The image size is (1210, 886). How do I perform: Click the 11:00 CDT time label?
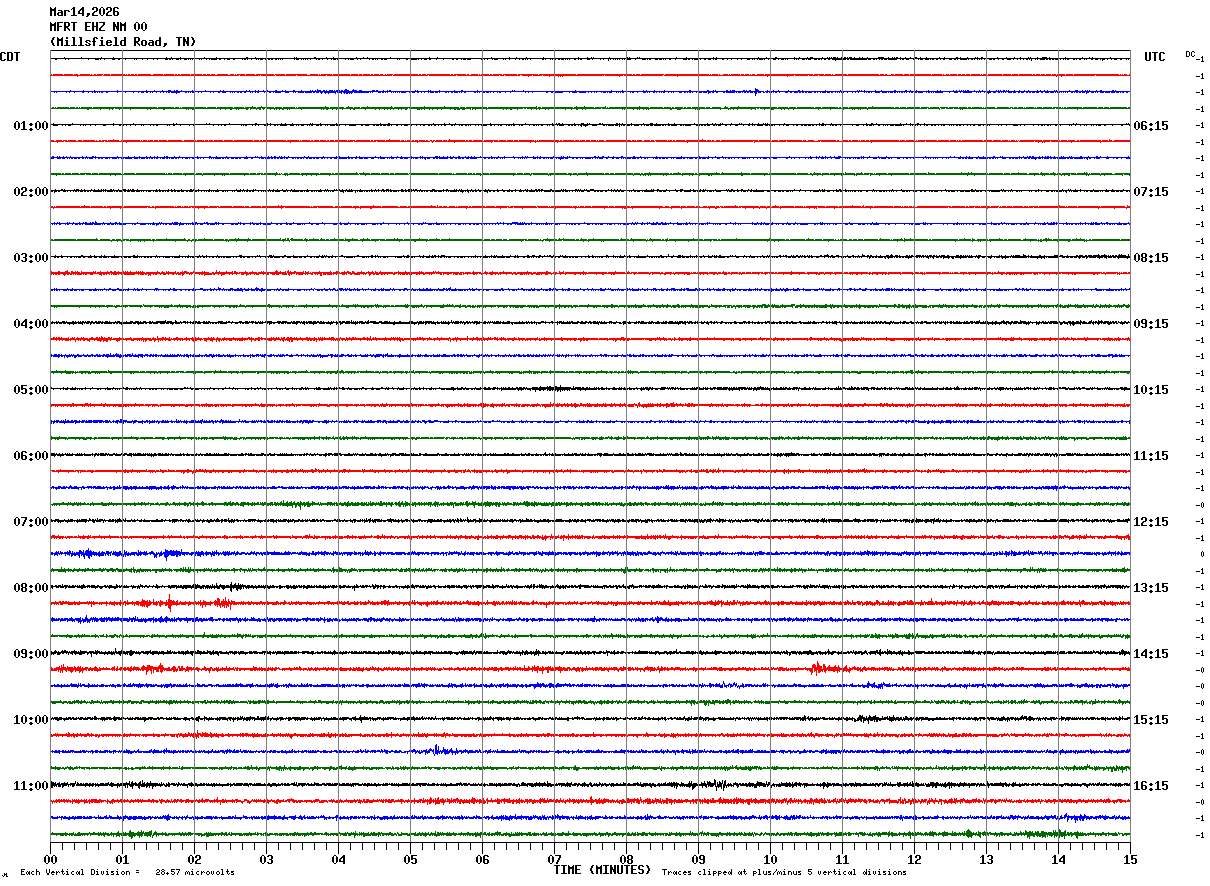tap(31, 786)
